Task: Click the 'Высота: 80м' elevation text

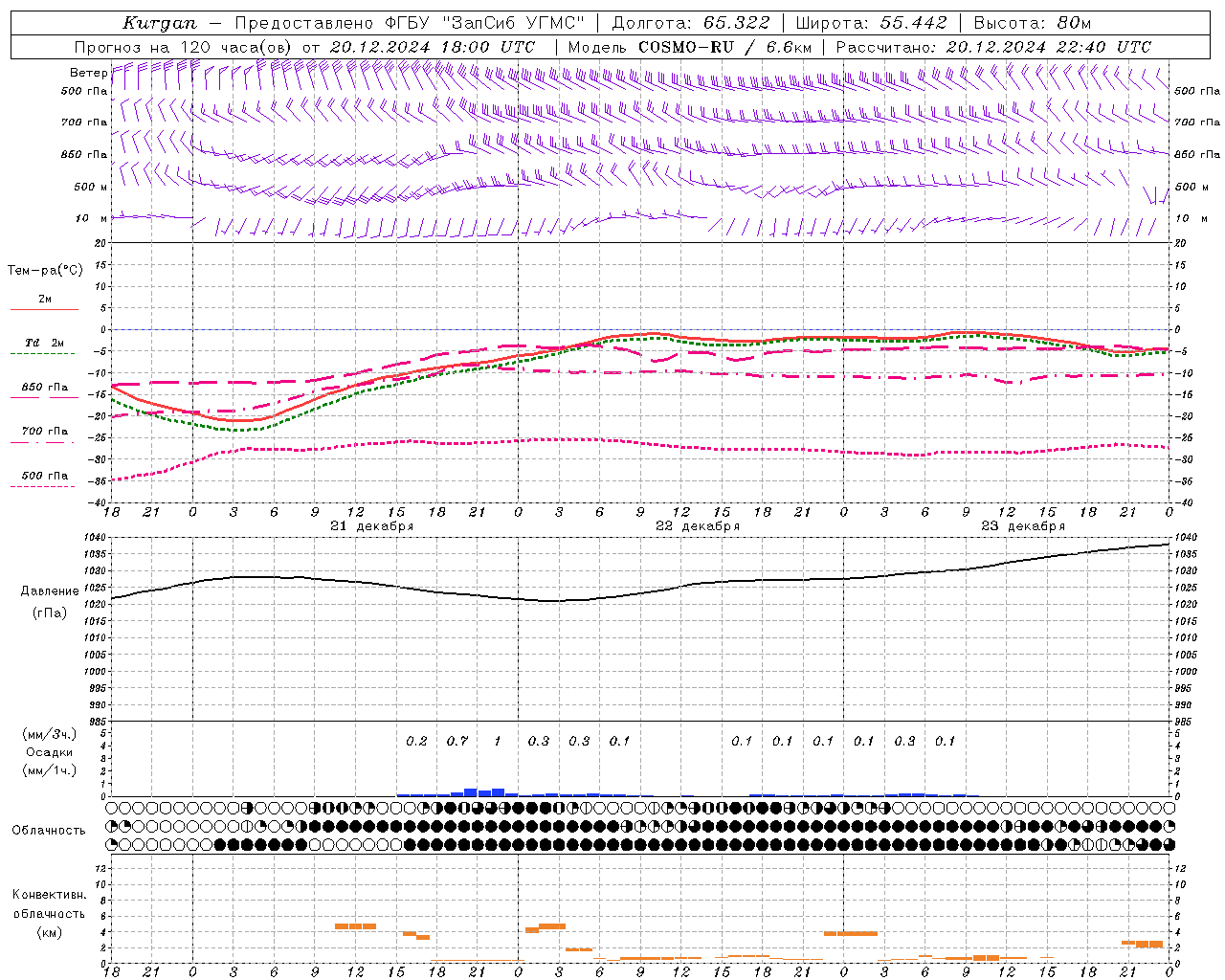Action: [x=1033, y=23]
